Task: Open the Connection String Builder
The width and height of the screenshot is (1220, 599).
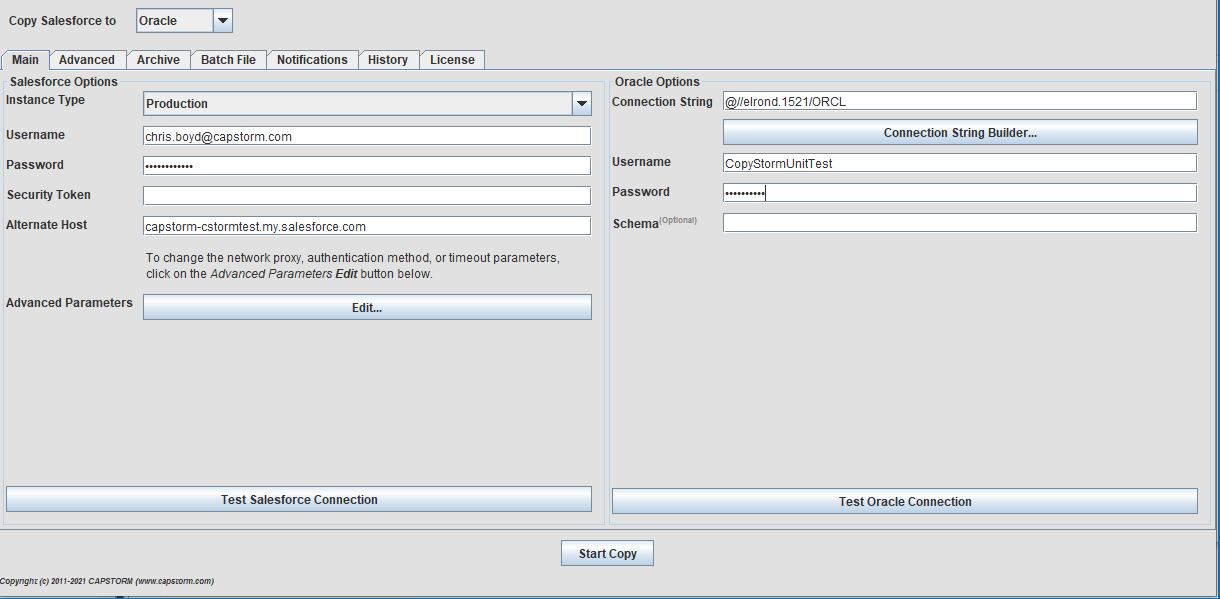Action: [960, 132]
